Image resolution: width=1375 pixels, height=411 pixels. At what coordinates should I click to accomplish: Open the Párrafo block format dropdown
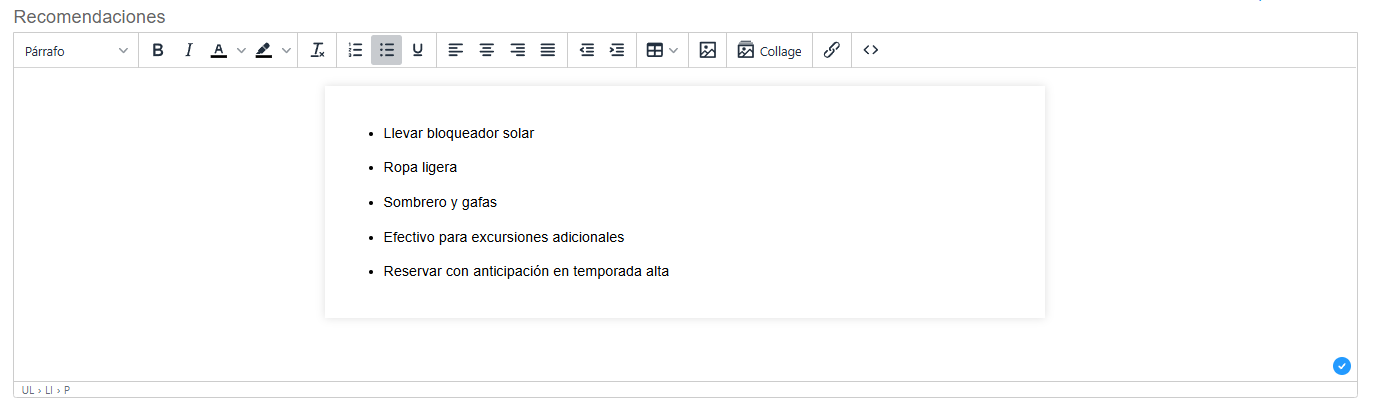coord(76,51)
